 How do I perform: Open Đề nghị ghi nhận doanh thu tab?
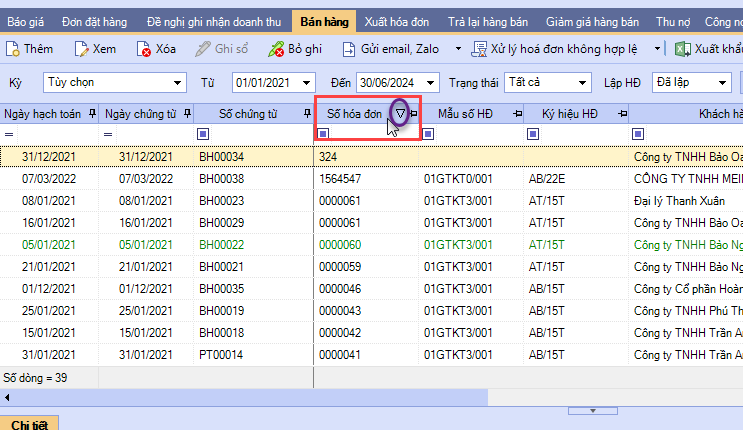(214, 22)
